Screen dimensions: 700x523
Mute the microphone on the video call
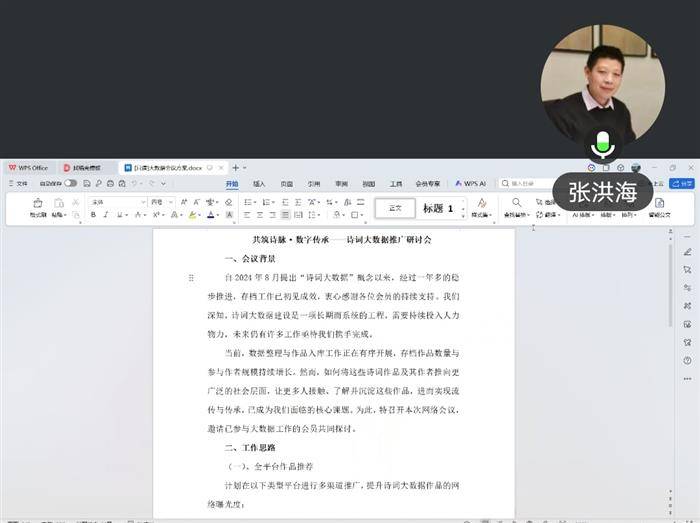(602, 146)
